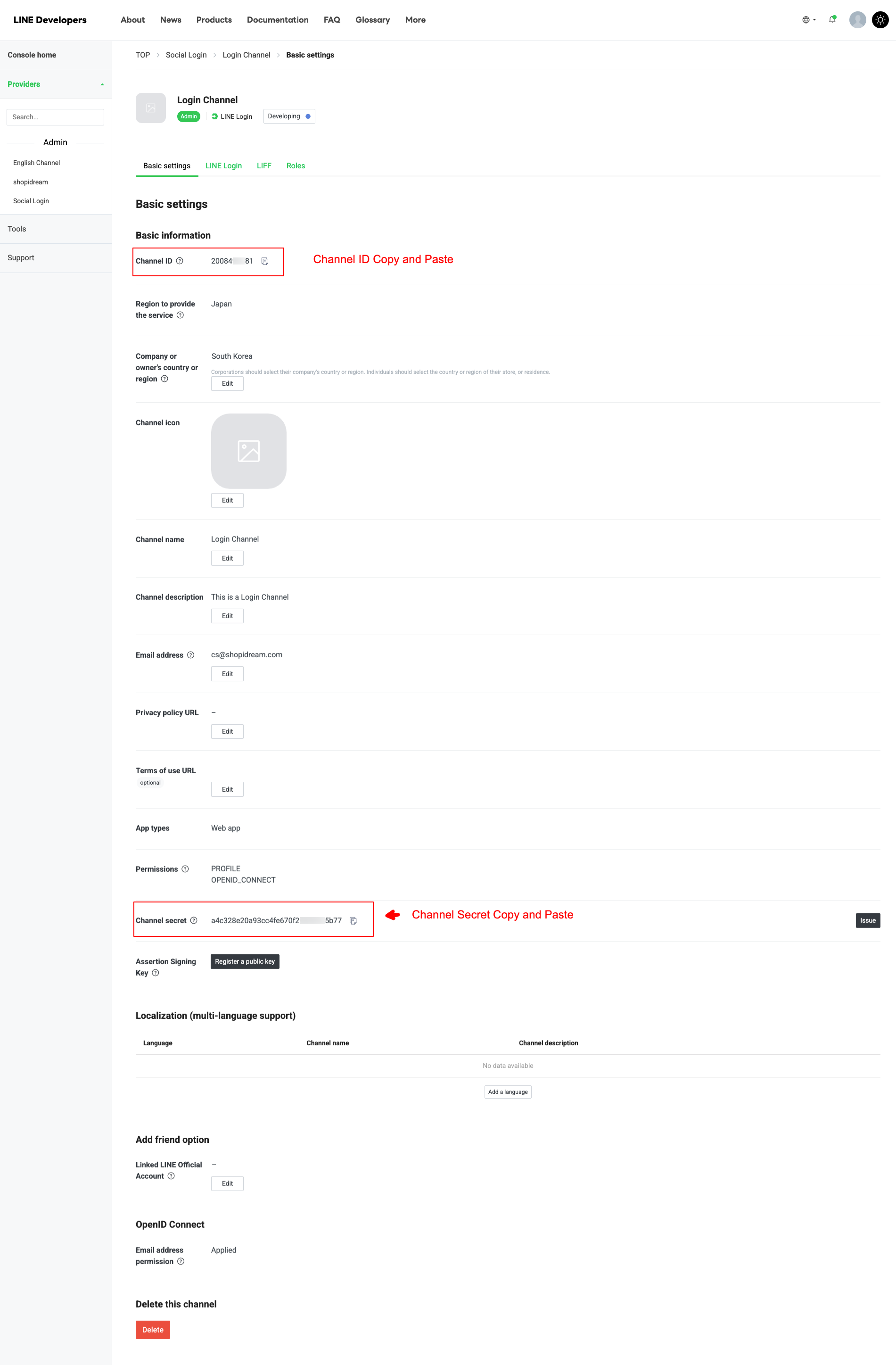This screenshot has height=1365, width=896.
Task: Click Add a language button
Action: coord(508,1092)
